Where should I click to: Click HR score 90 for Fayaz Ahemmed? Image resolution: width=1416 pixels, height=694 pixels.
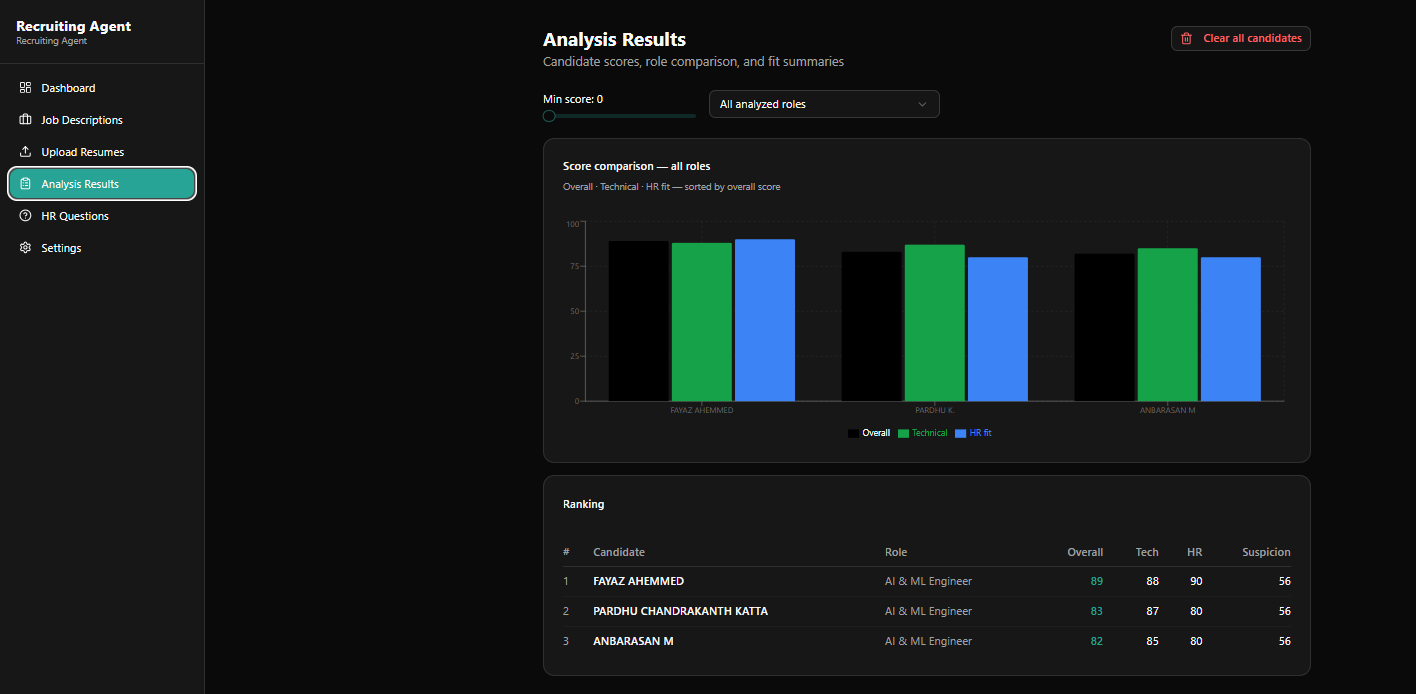click(1196, 581)
